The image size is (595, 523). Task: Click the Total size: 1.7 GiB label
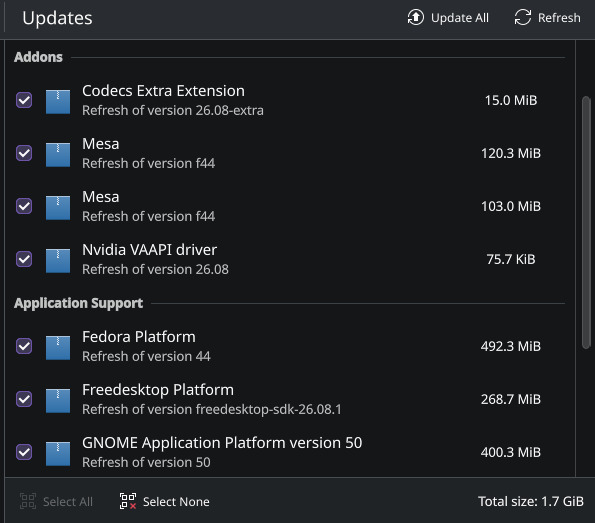tap(531, 501)
